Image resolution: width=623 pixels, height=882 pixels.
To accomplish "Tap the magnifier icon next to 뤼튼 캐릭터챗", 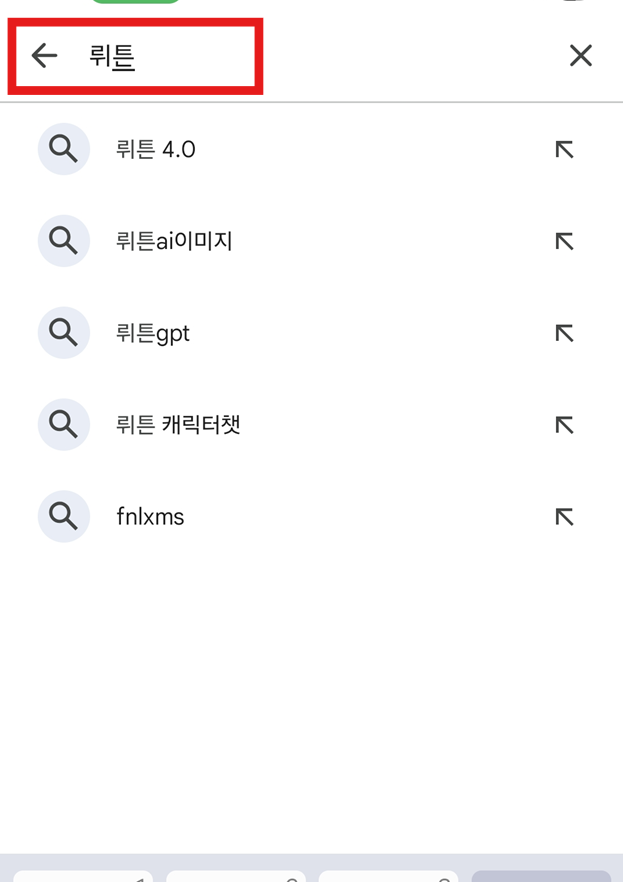I will click(x=63, y=424).
